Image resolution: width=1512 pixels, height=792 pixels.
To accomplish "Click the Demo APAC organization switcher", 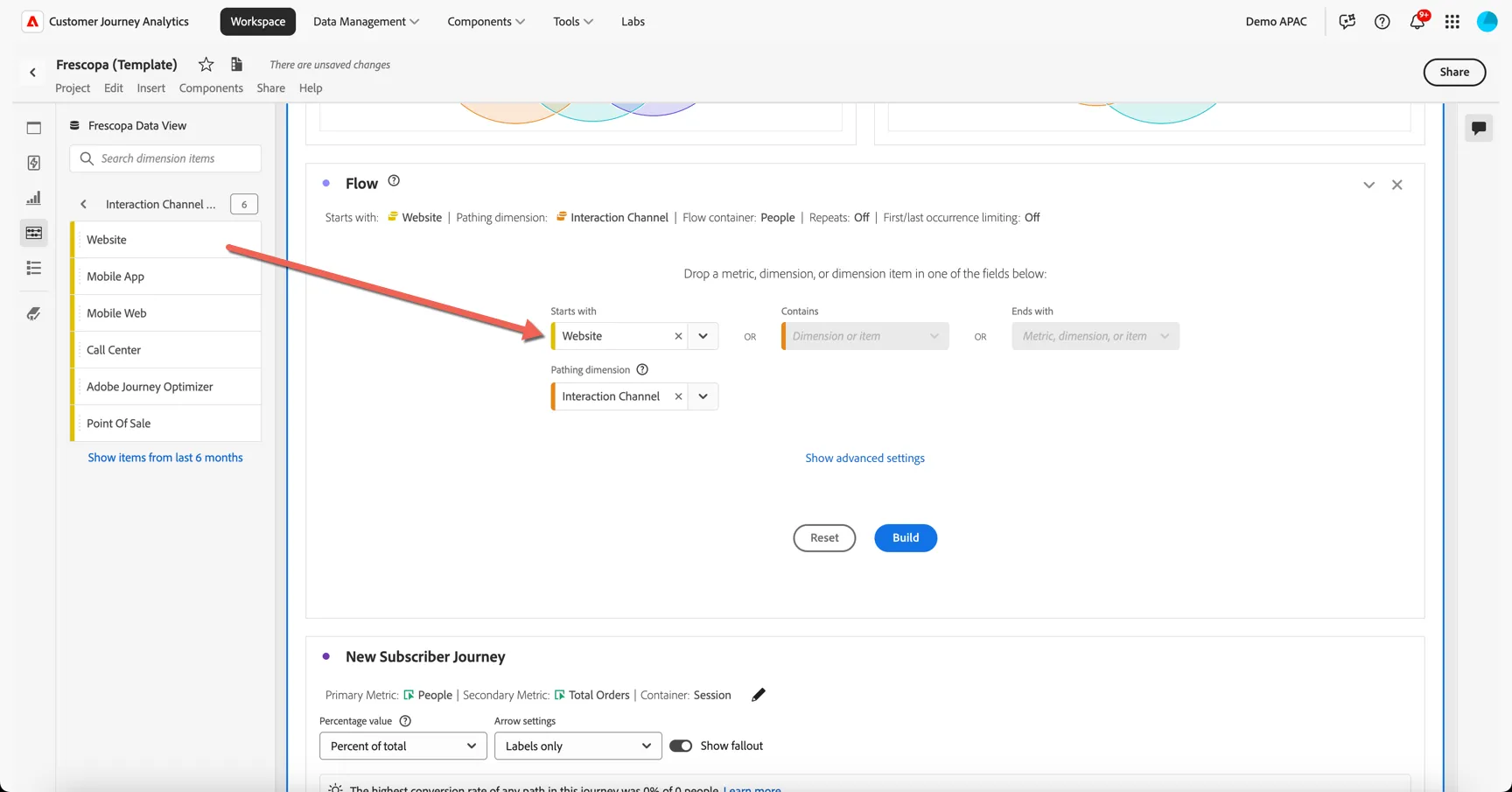I will [1276, 22].
